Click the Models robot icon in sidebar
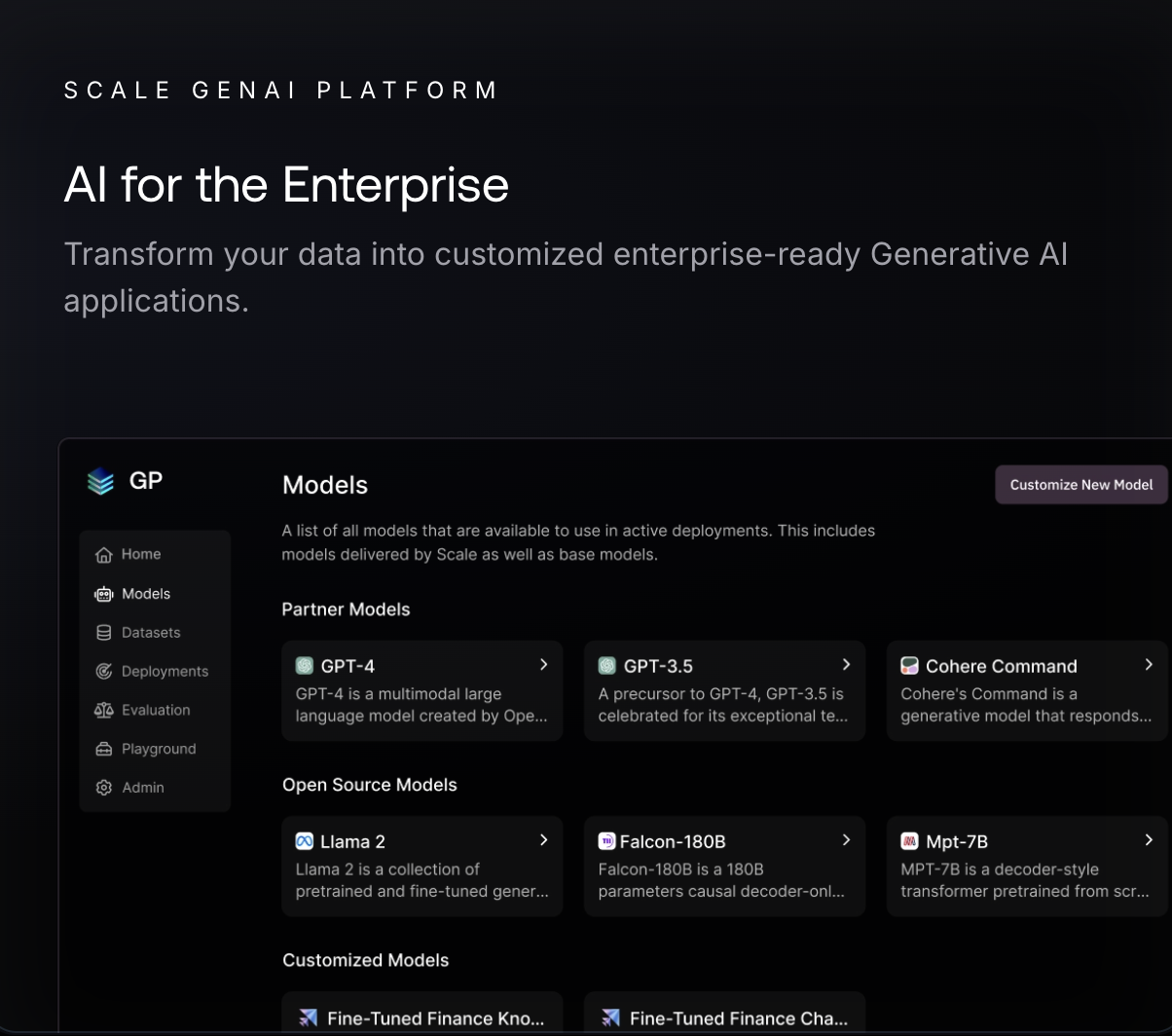The image size is (1172, 1036). click(104, 594)
